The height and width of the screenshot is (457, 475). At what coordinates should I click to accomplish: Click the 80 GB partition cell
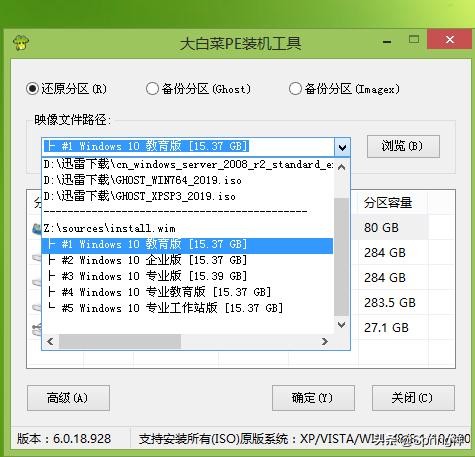pyautogui.click(x=393, y=227)
